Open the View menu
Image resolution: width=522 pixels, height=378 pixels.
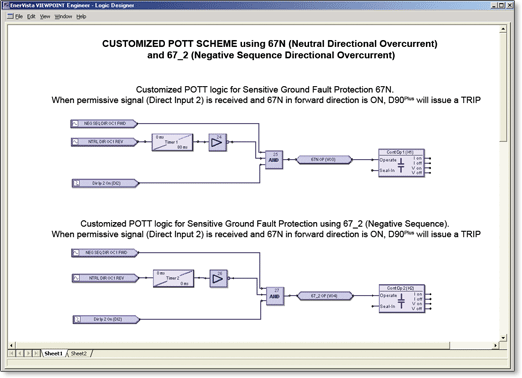point(45,16)
